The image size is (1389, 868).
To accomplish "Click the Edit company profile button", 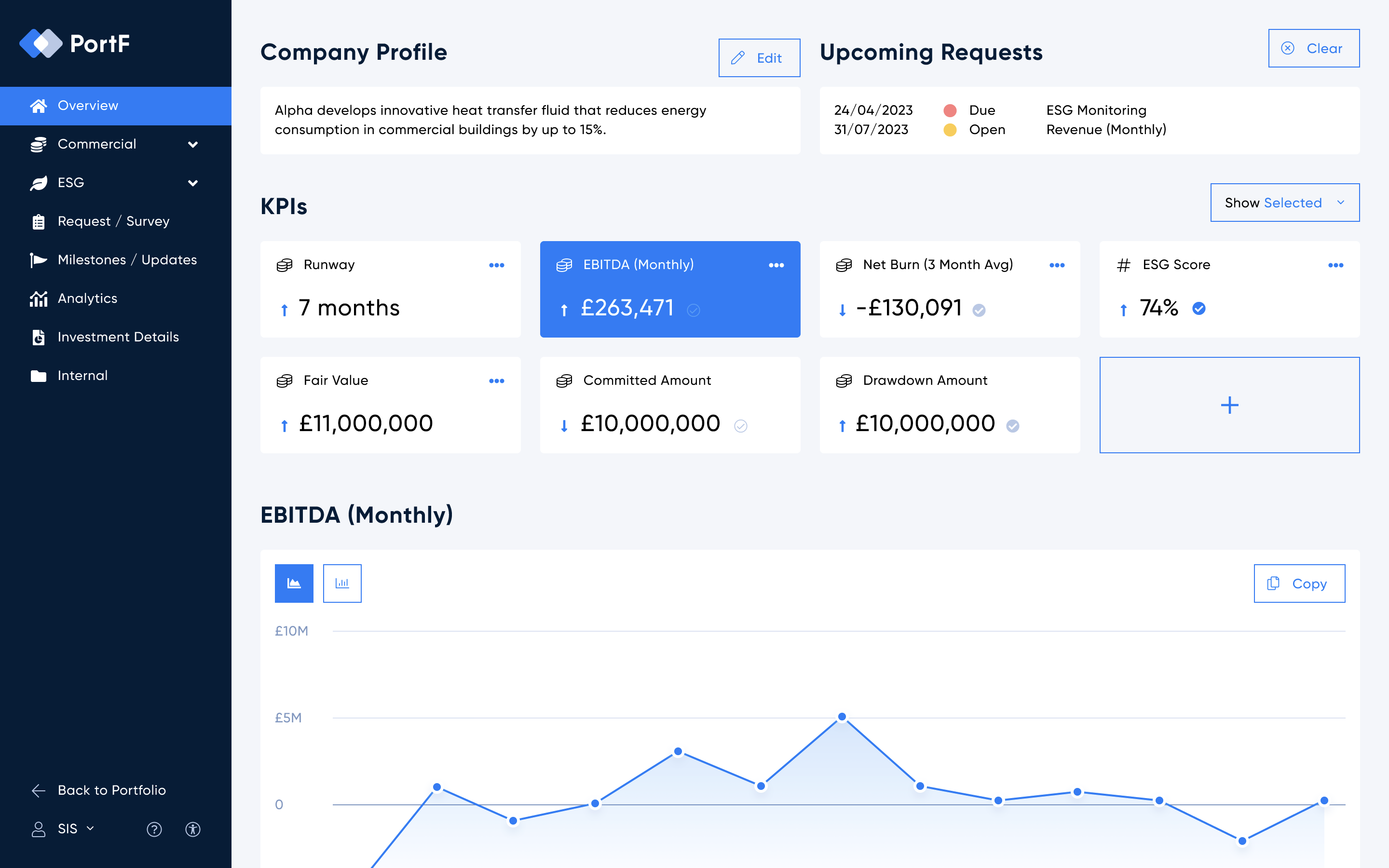I will (759, 58).
